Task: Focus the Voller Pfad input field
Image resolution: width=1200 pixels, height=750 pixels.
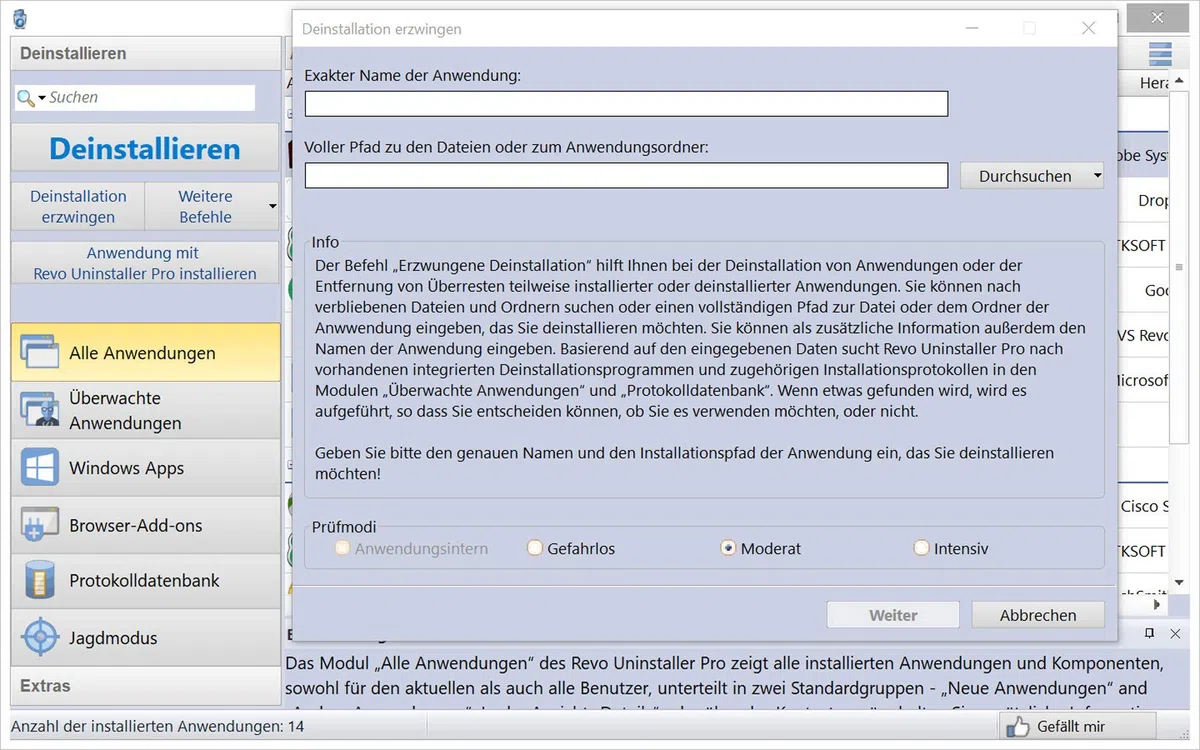Action: (x=626, y=176)
